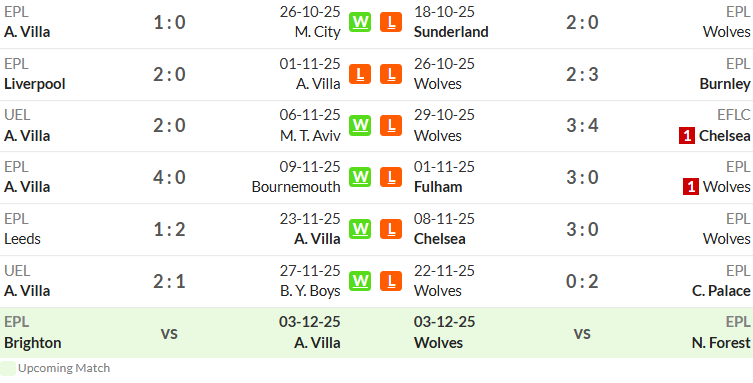
Task: Click the C. Palace team name
Action: 721,291
